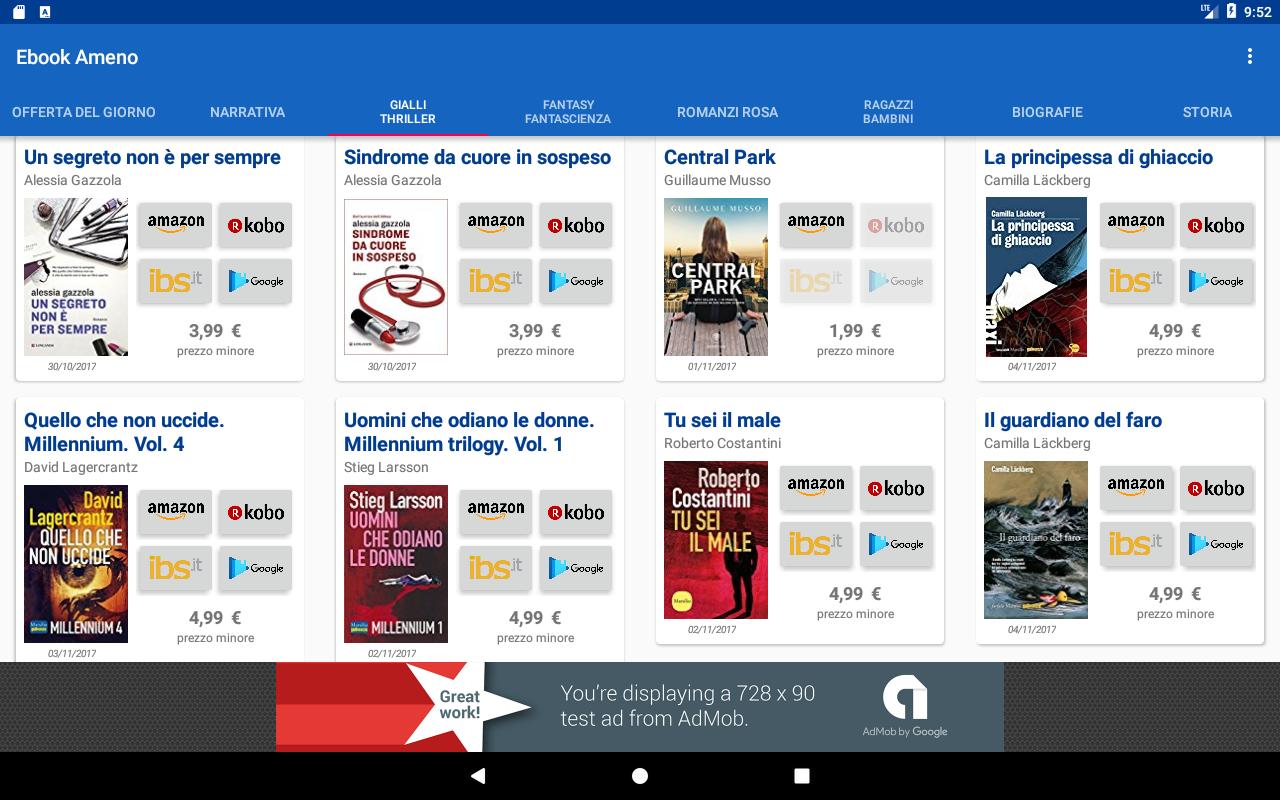Viewport: 1280px width, 800px height.
Task: Switch to the Biografie tab
Action: click(x=1048, y=112)
